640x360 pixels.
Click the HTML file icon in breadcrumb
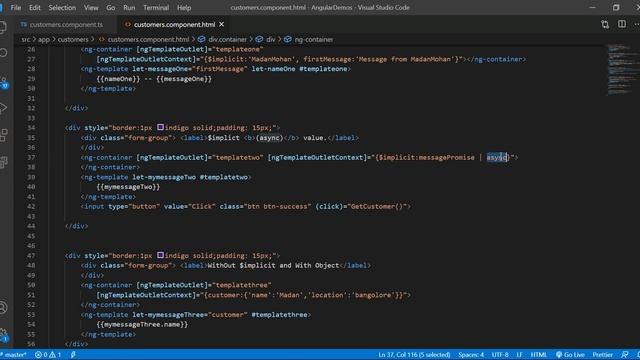tap(102, 40)
